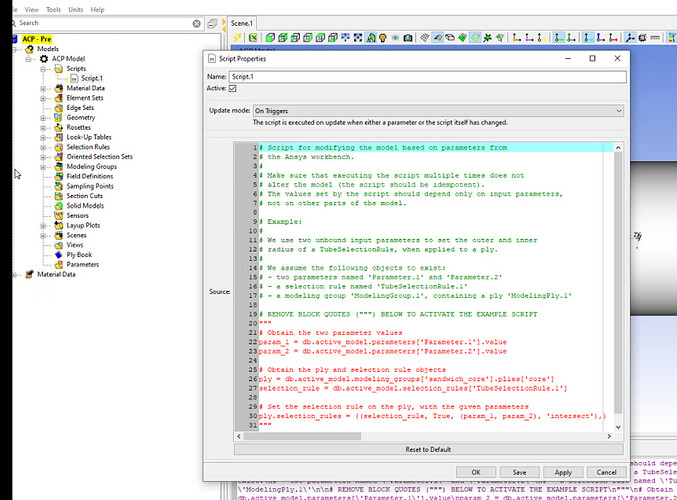Click the Field Definitions icon
Viewport: 677px width, 500px height.
59,176
